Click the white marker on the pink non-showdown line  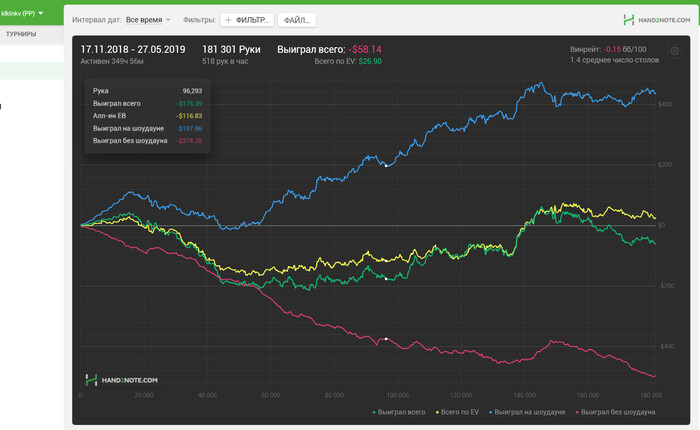tap(386, 339)
